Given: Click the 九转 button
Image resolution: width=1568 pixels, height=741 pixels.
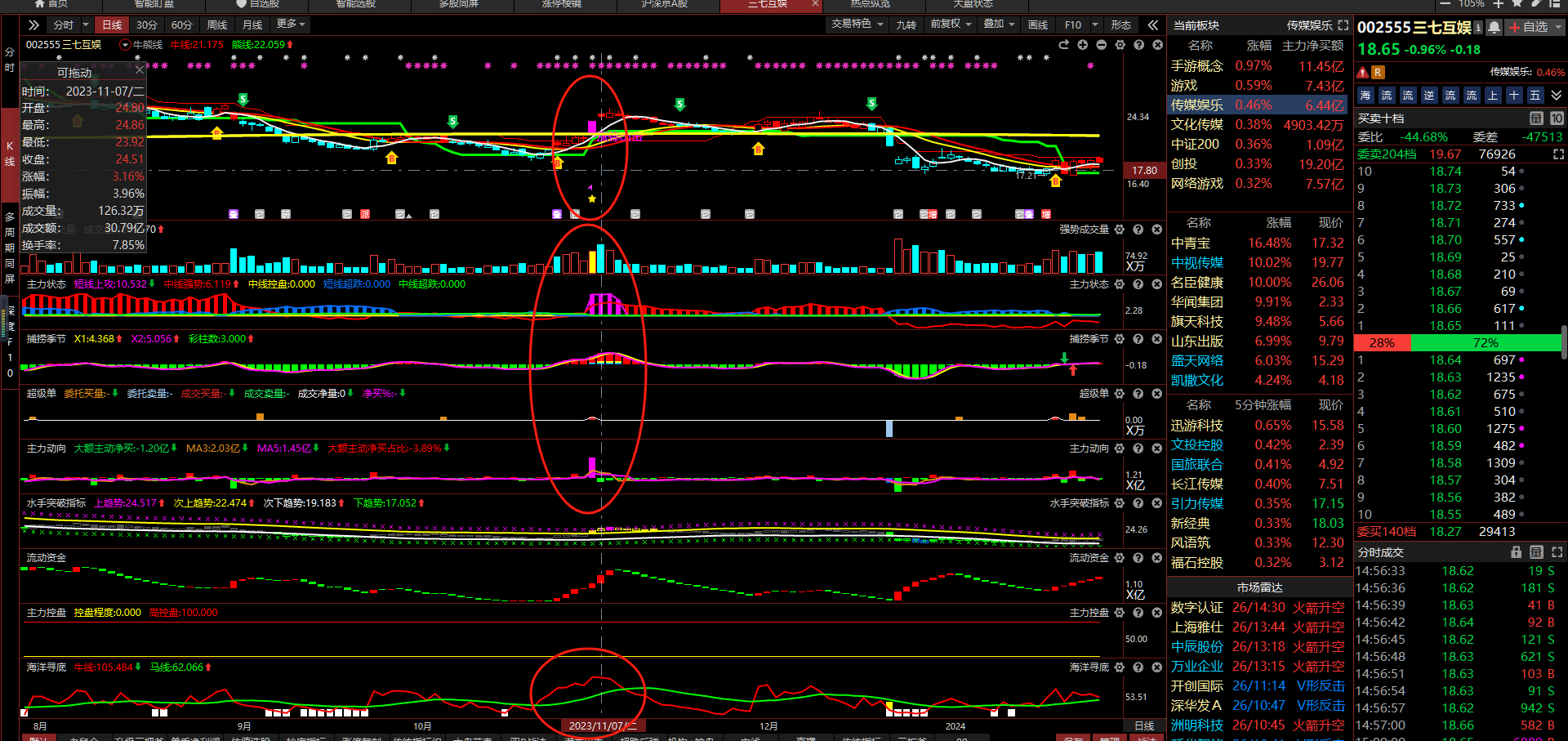Looking at the screenshot, I should click(906, 25).
